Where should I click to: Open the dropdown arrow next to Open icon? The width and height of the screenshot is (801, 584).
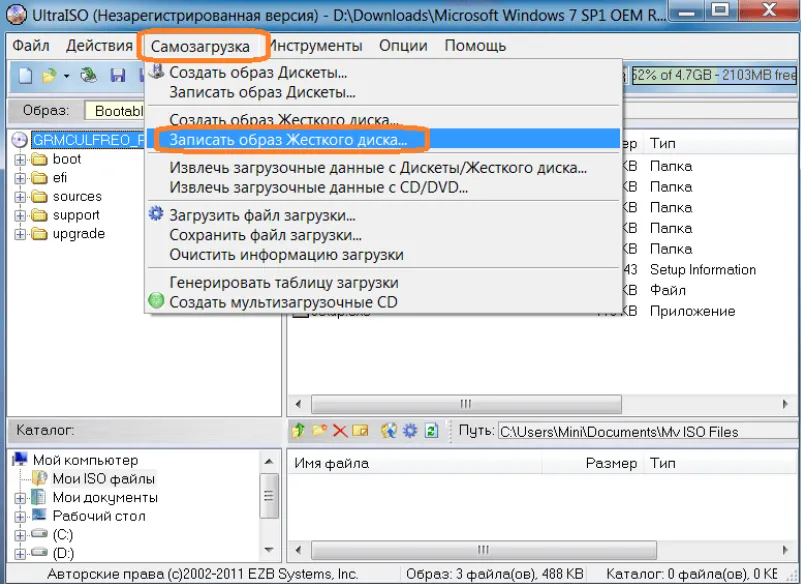coord(66,76)
